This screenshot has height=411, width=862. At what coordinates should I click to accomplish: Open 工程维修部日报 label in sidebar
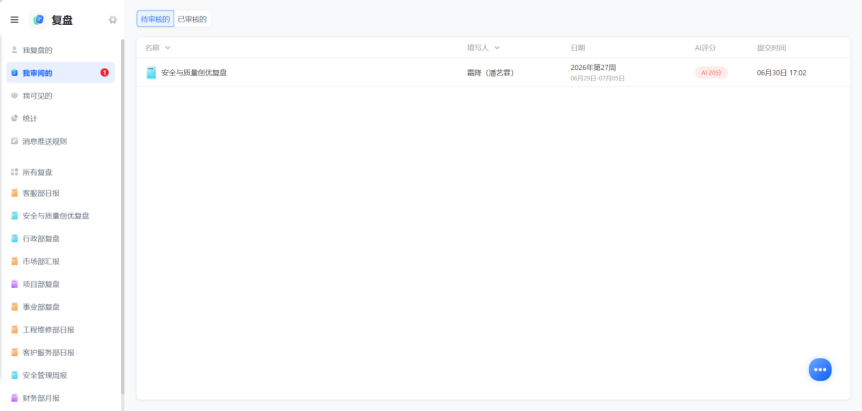(48, 330)
